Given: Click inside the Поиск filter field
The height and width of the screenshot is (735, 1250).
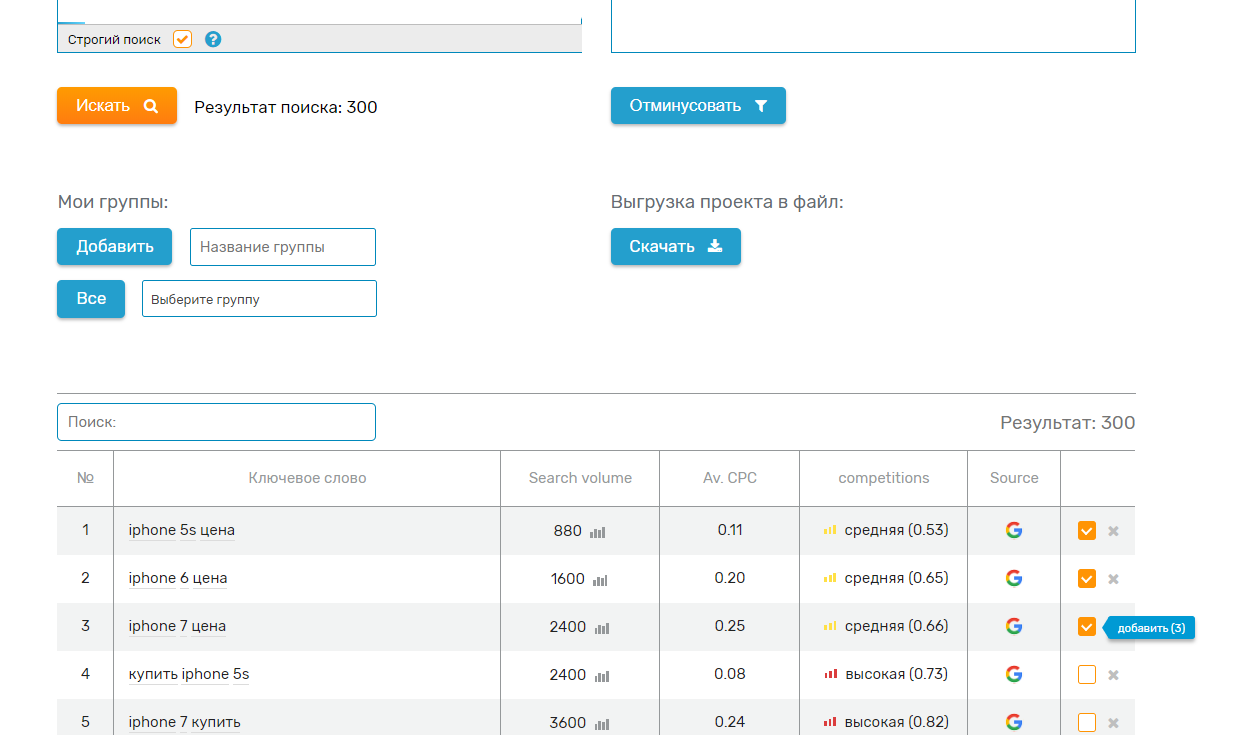Looking at the screenshot, I should pos(216,421).
